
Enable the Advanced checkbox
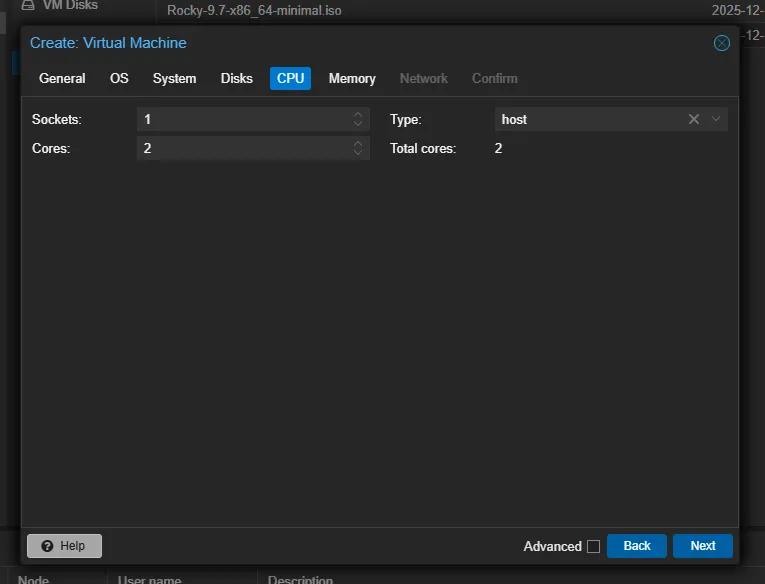[x=593, y=546]
